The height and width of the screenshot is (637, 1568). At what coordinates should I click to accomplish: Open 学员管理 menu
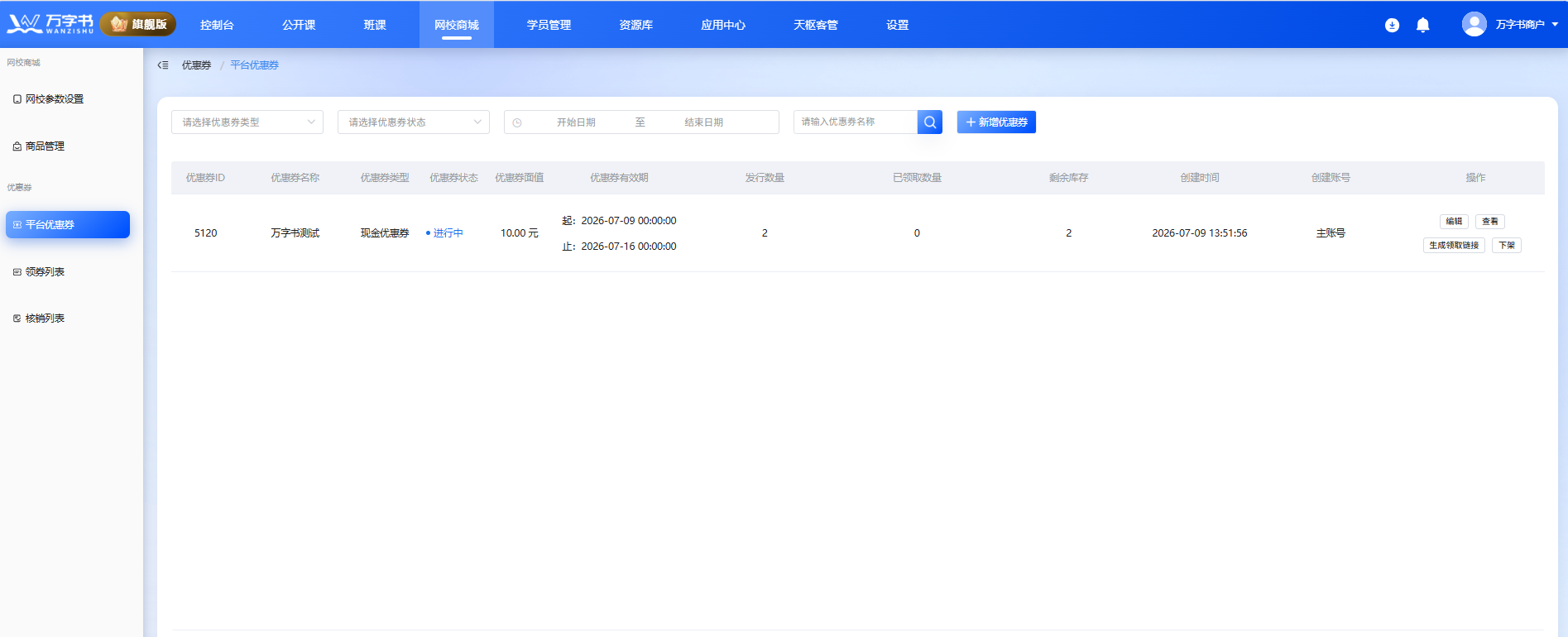(x=549, y=25)
